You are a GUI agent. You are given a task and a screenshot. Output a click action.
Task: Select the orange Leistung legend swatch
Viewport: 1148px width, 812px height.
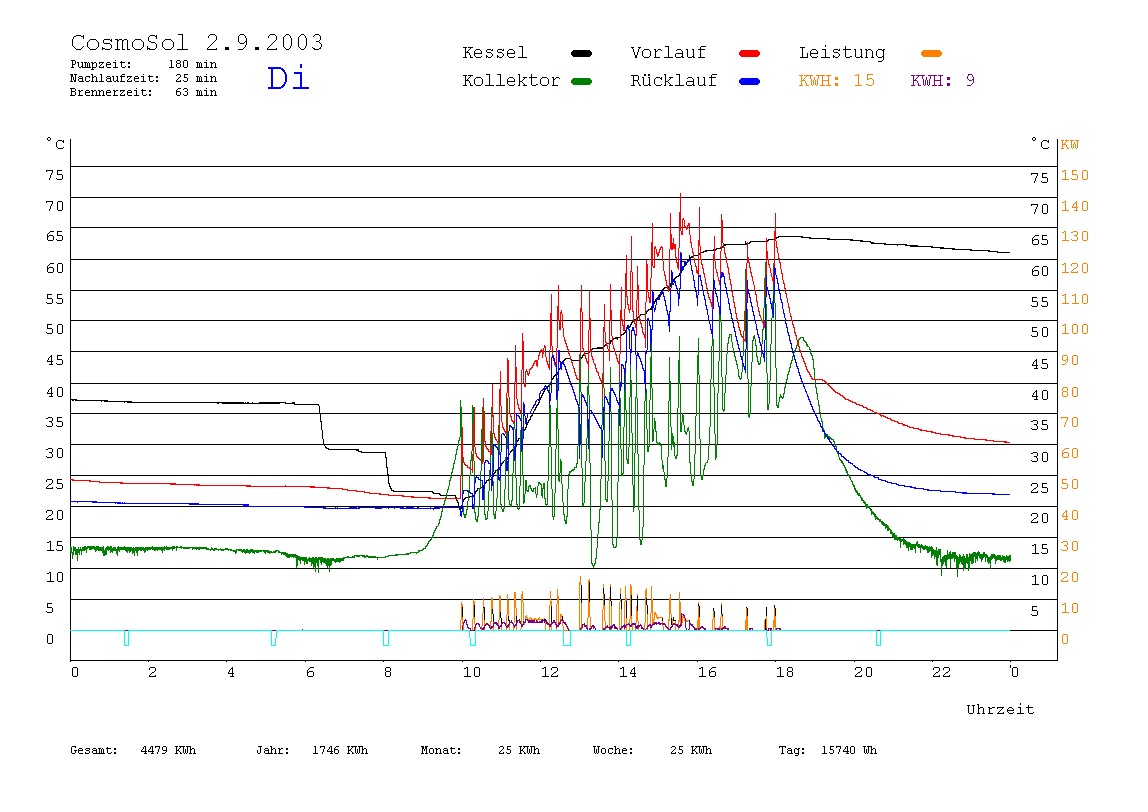tap(931, 53)
